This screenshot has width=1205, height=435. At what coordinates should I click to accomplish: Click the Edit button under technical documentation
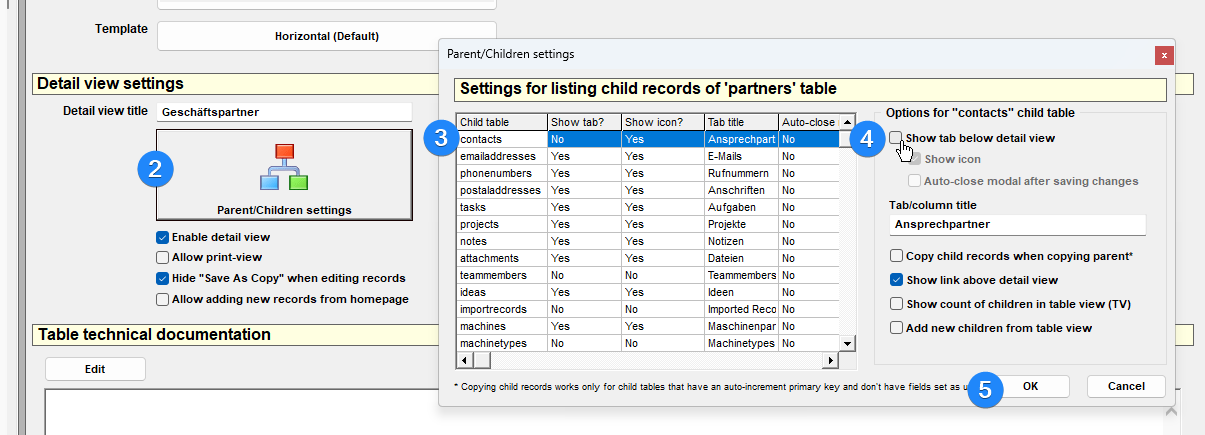pos(95,369)
